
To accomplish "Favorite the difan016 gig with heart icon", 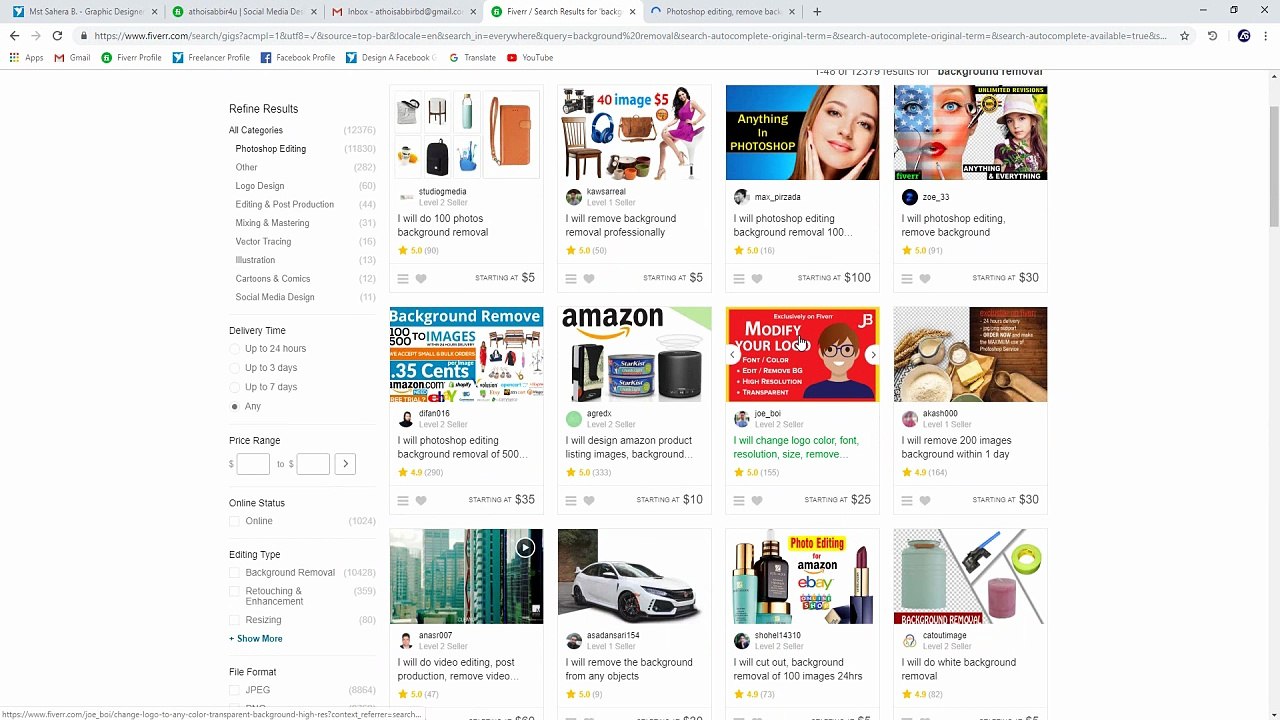I will click(421, 501).
